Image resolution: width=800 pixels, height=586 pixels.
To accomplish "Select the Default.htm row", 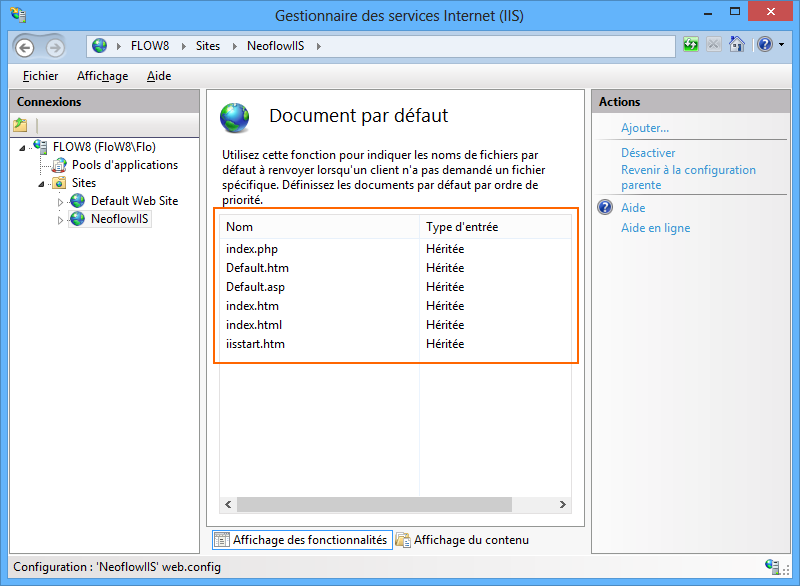I will coord(395,268).
